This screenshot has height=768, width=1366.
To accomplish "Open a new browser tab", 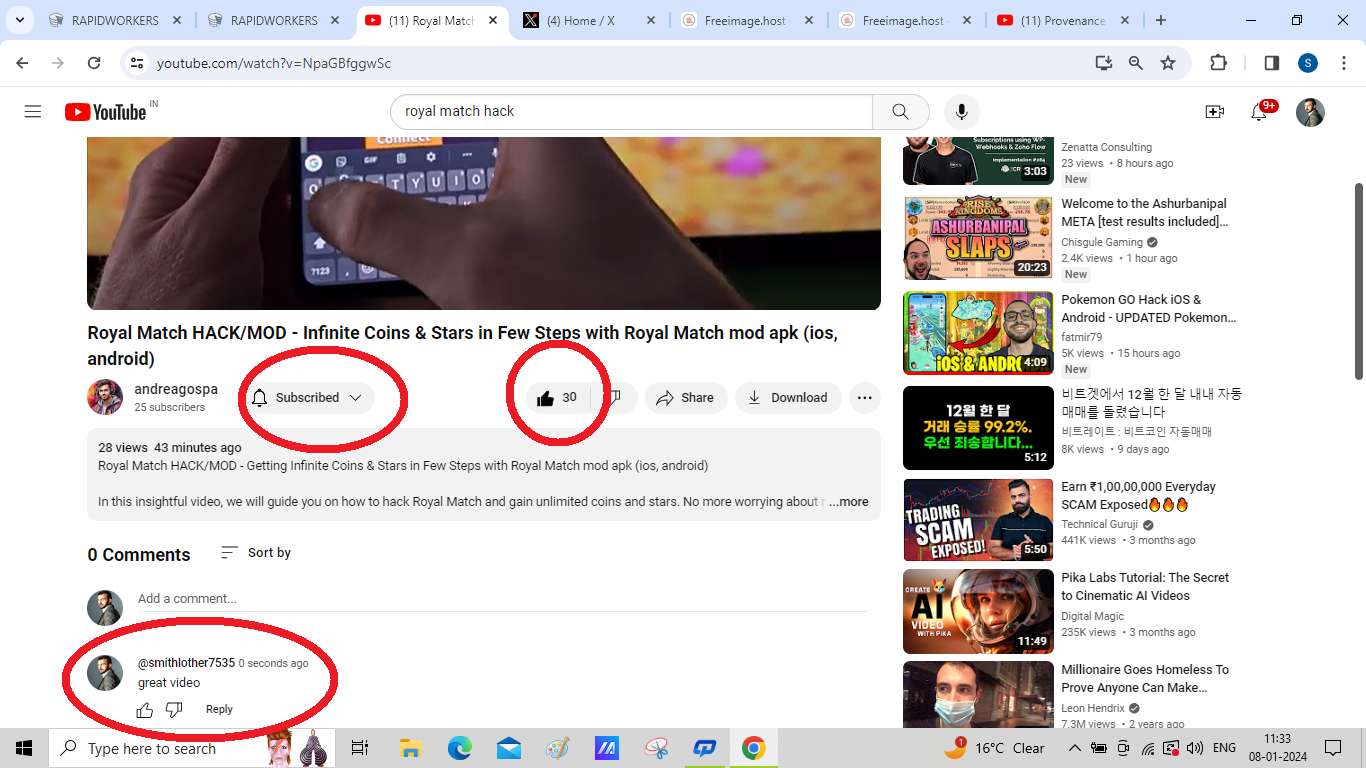I will tap(1161, 20).
